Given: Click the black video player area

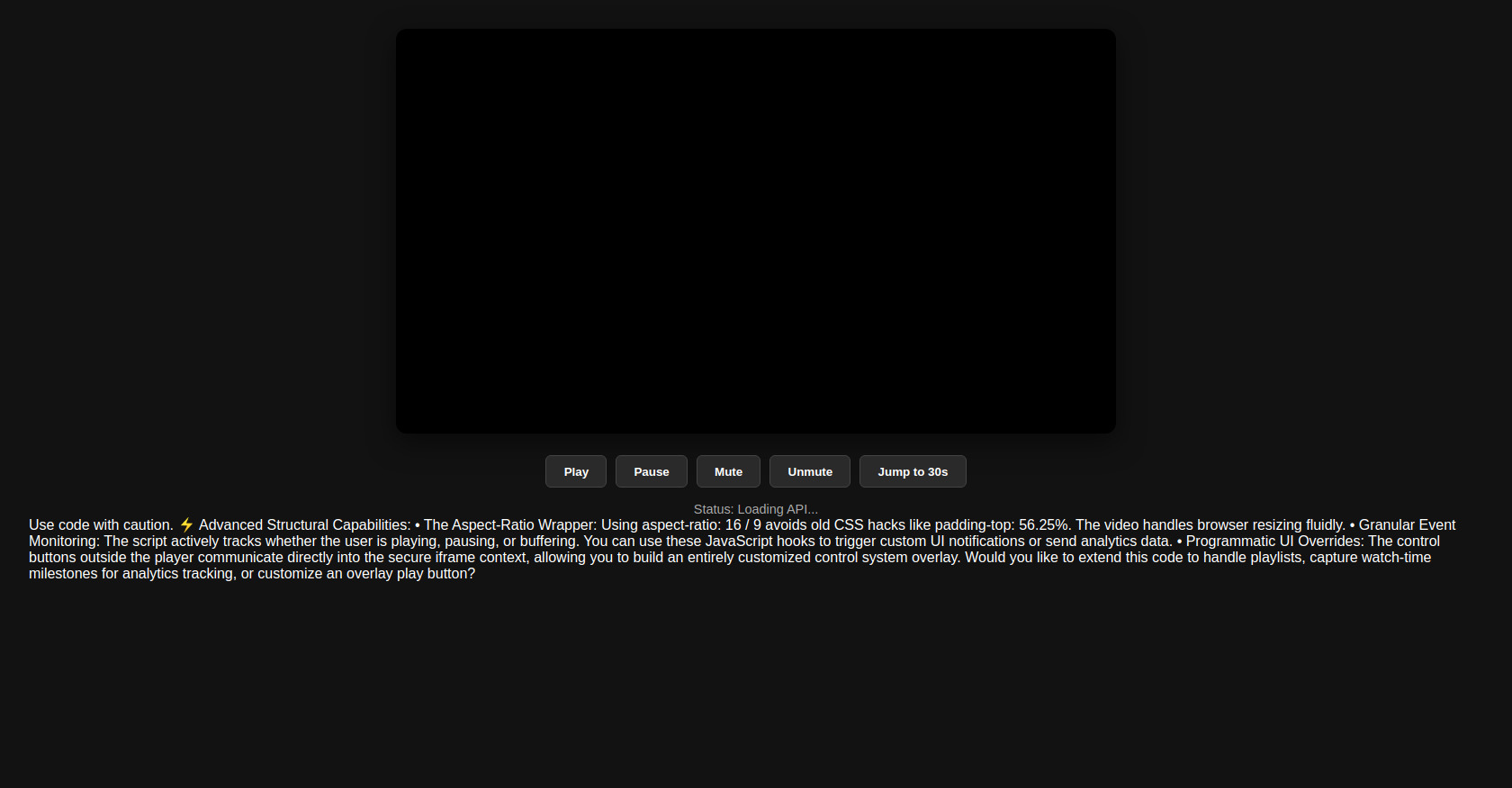Looking at the screenshot, I should tap(756, 231).
